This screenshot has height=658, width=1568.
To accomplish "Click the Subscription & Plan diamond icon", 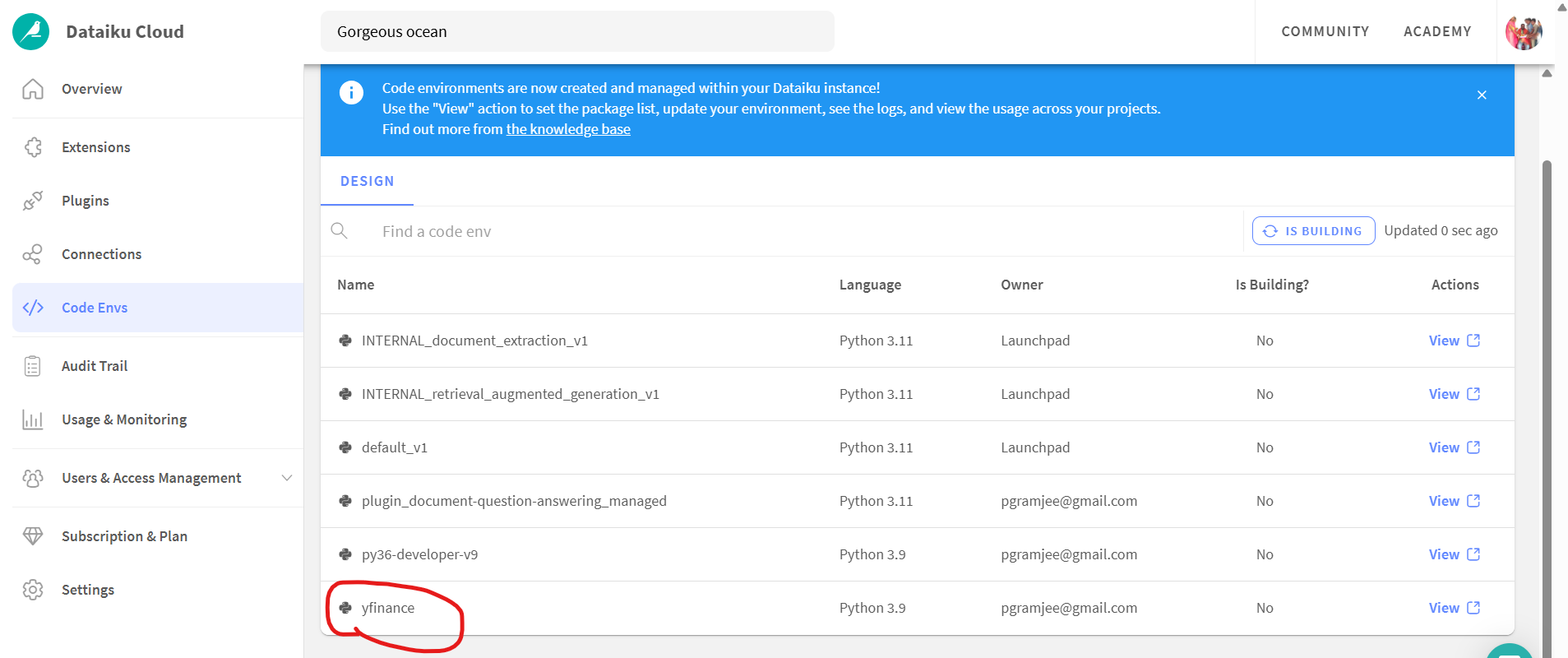I will pos(33,536).
